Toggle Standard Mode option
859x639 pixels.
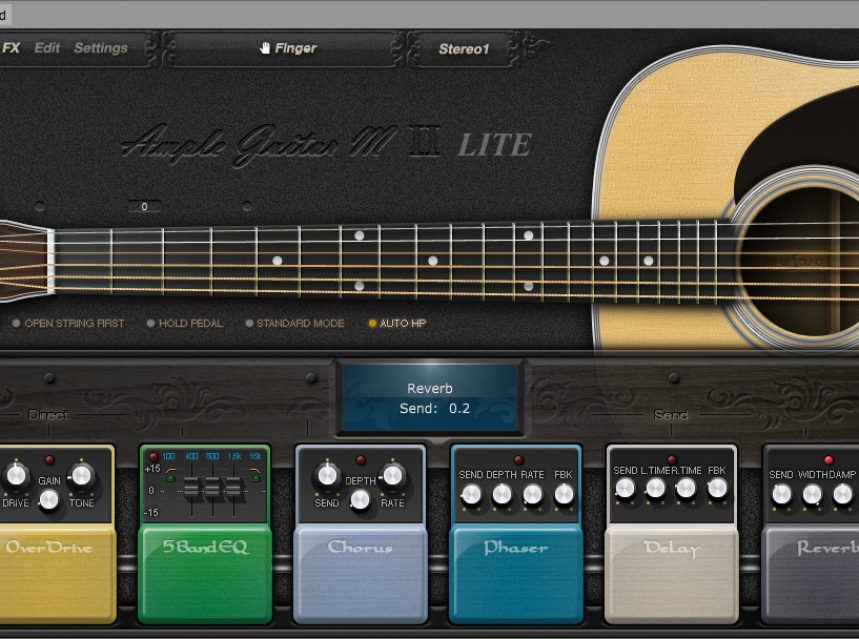(x=295, y=323)
